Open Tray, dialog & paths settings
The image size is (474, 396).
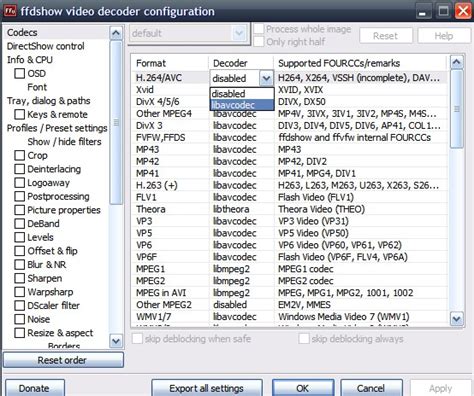coord(49,101)
